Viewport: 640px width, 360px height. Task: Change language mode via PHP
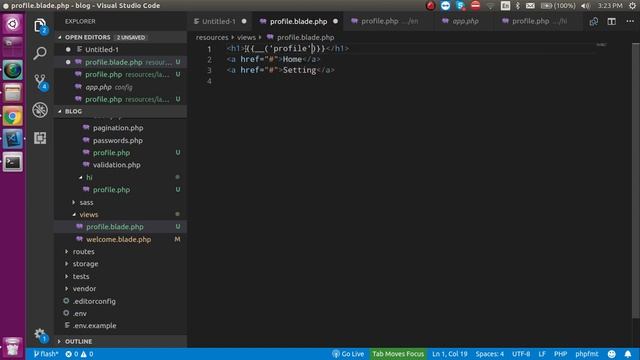[560, 354]
